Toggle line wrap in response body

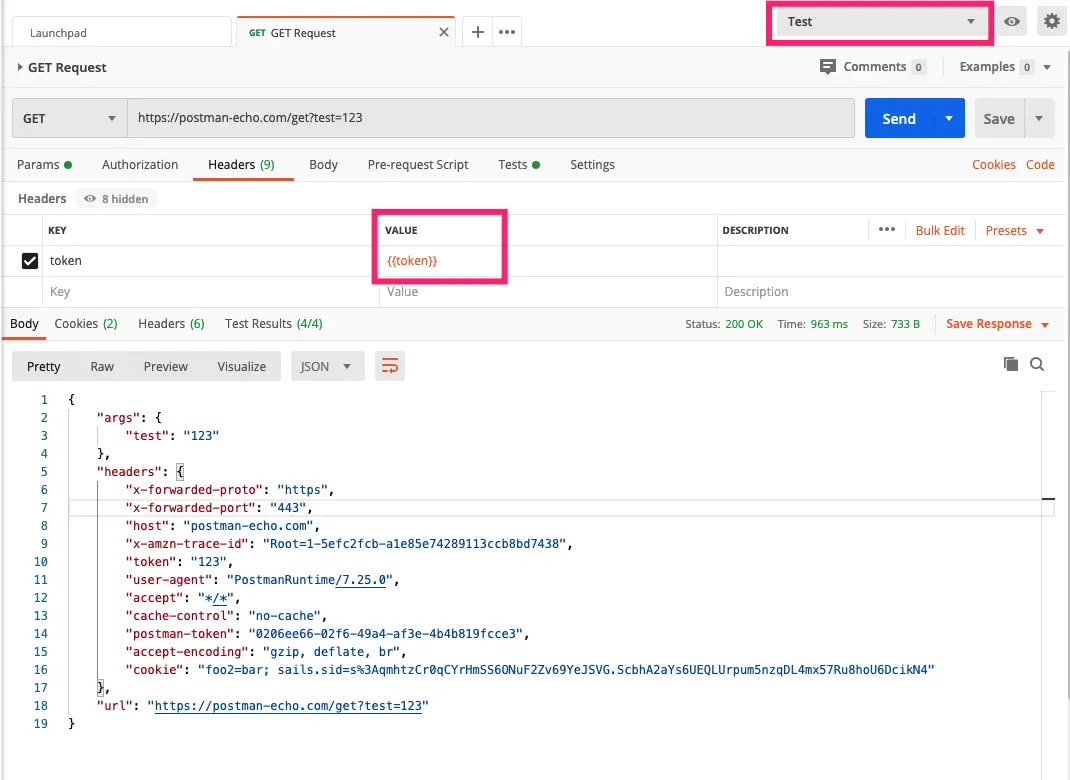390,366
